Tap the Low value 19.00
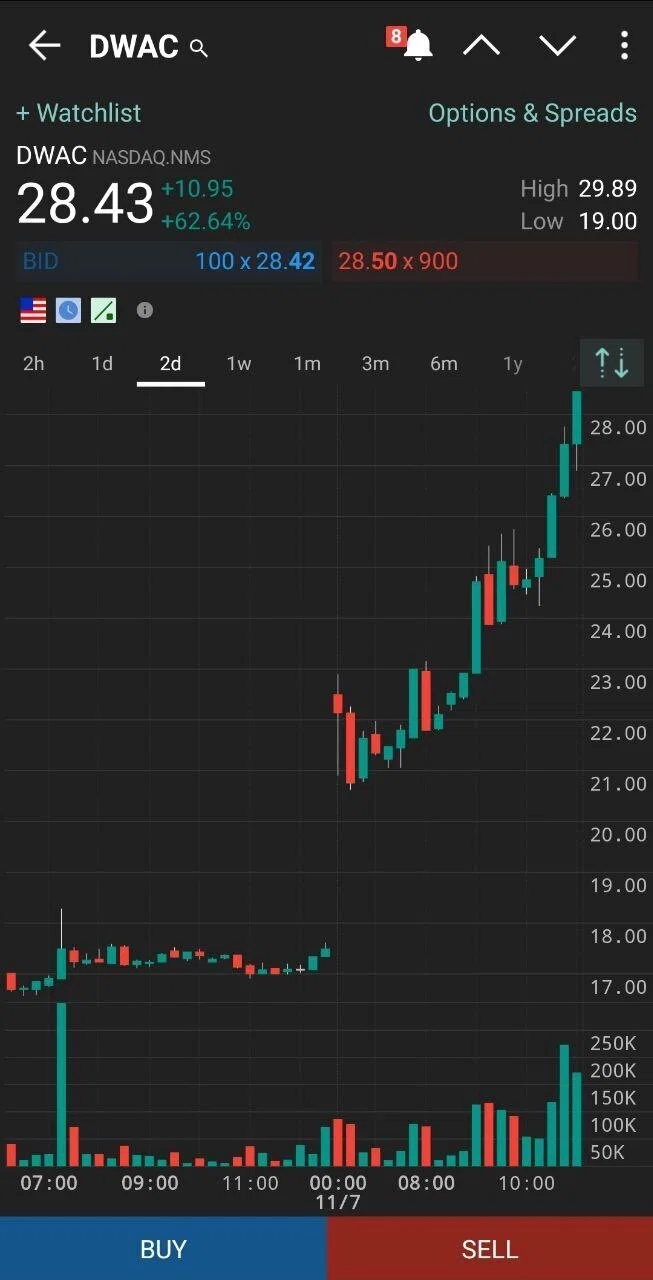The height and width of the screenshot is (1280, 653). coord(608,222)
